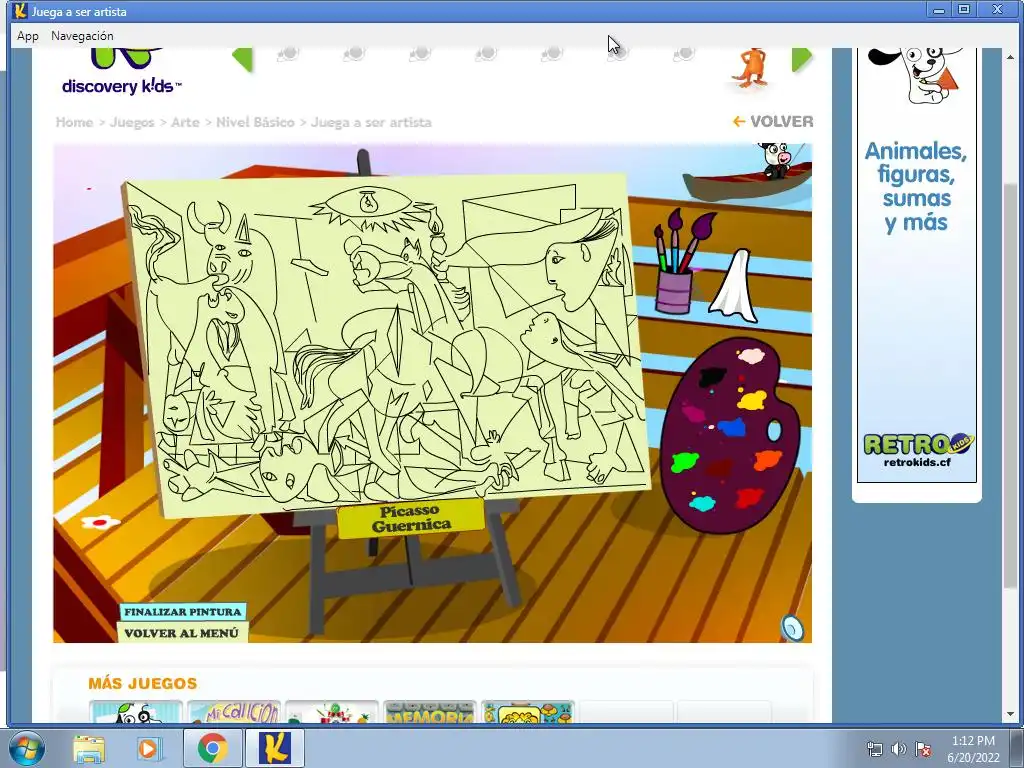Select the magenta paint on palette
The width and height of the screenshot is (1024, 768).
pyautogui.click(x=693, y=413)
